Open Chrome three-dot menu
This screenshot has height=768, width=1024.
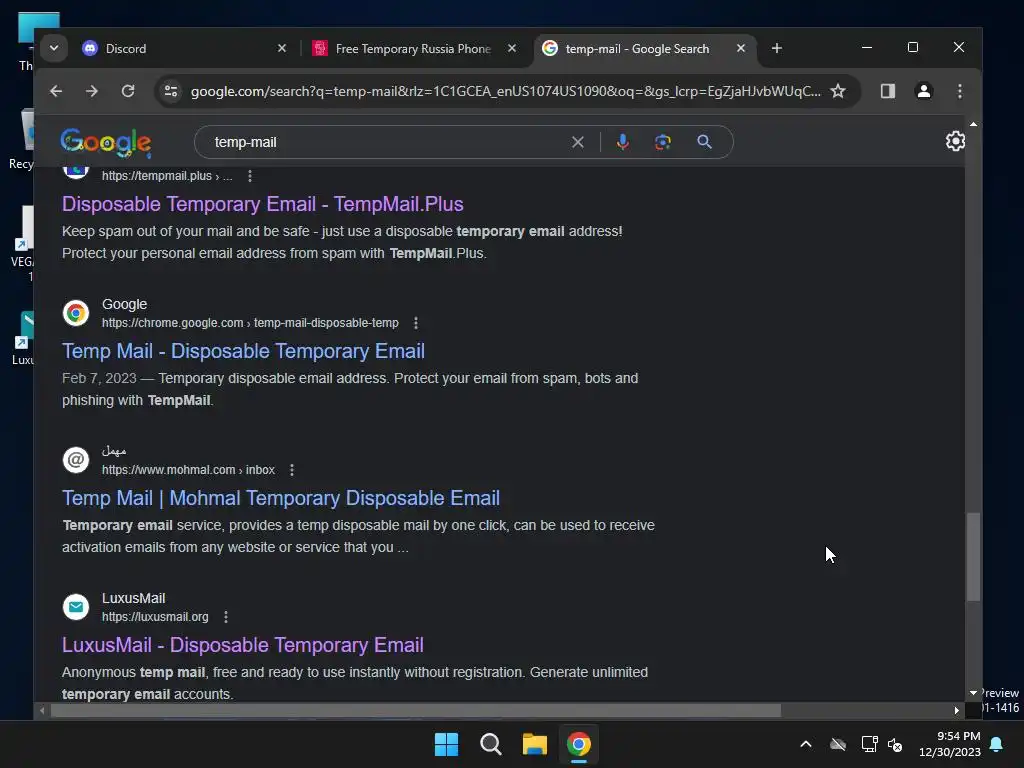coord(959,91)
